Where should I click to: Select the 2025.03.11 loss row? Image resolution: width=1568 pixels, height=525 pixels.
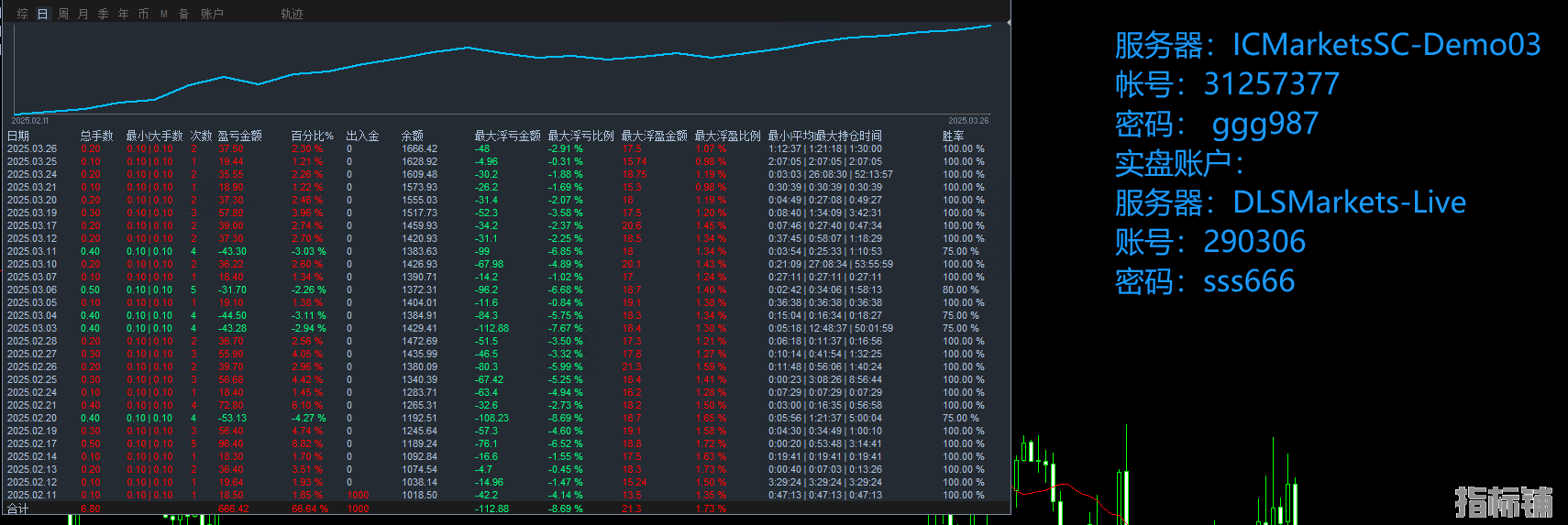coord(32,251)
